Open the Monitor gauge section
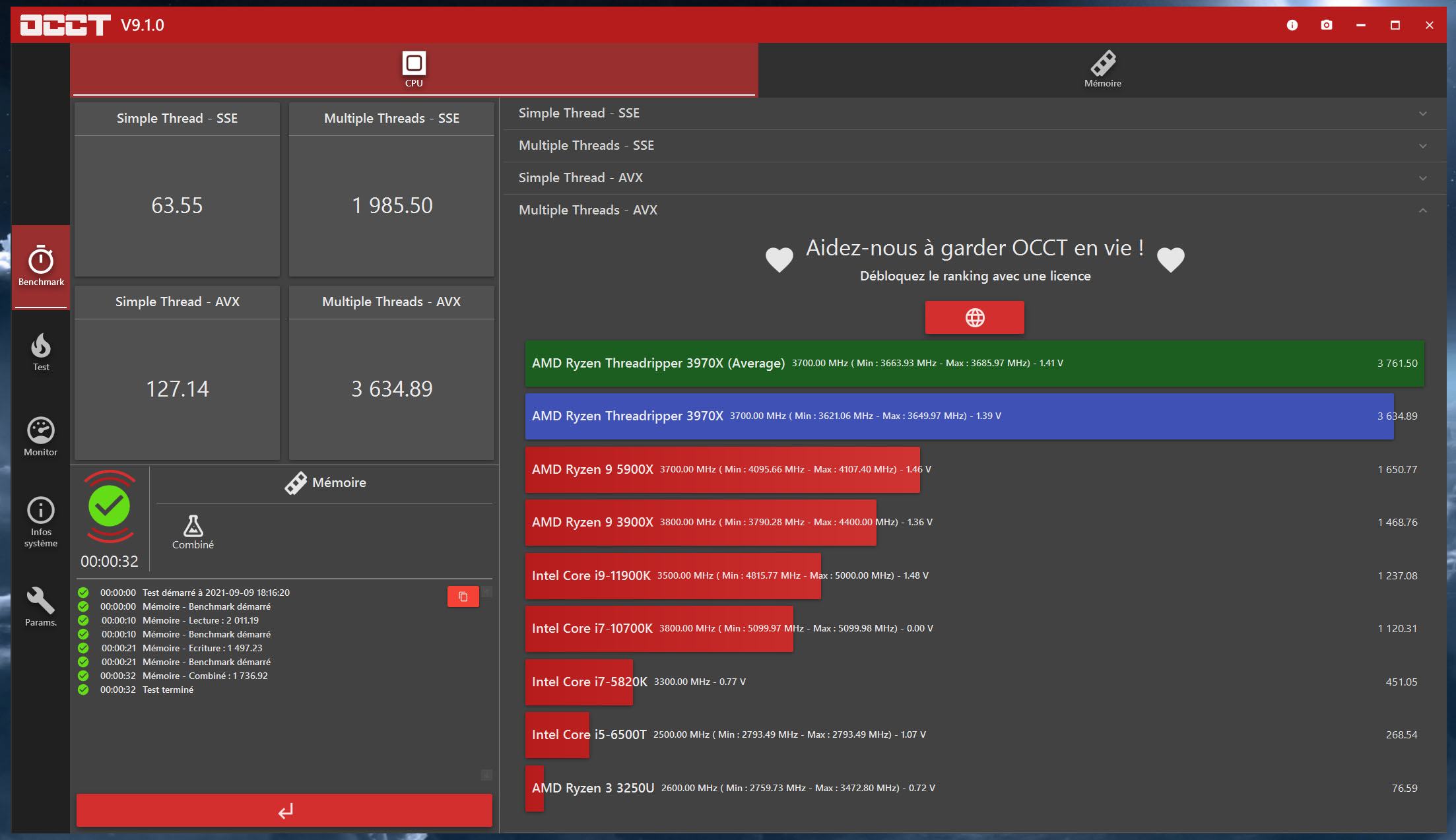Image resolution: width=1456 pixels, height=840 pixels. pyautogui.click(x=41, y=436)
